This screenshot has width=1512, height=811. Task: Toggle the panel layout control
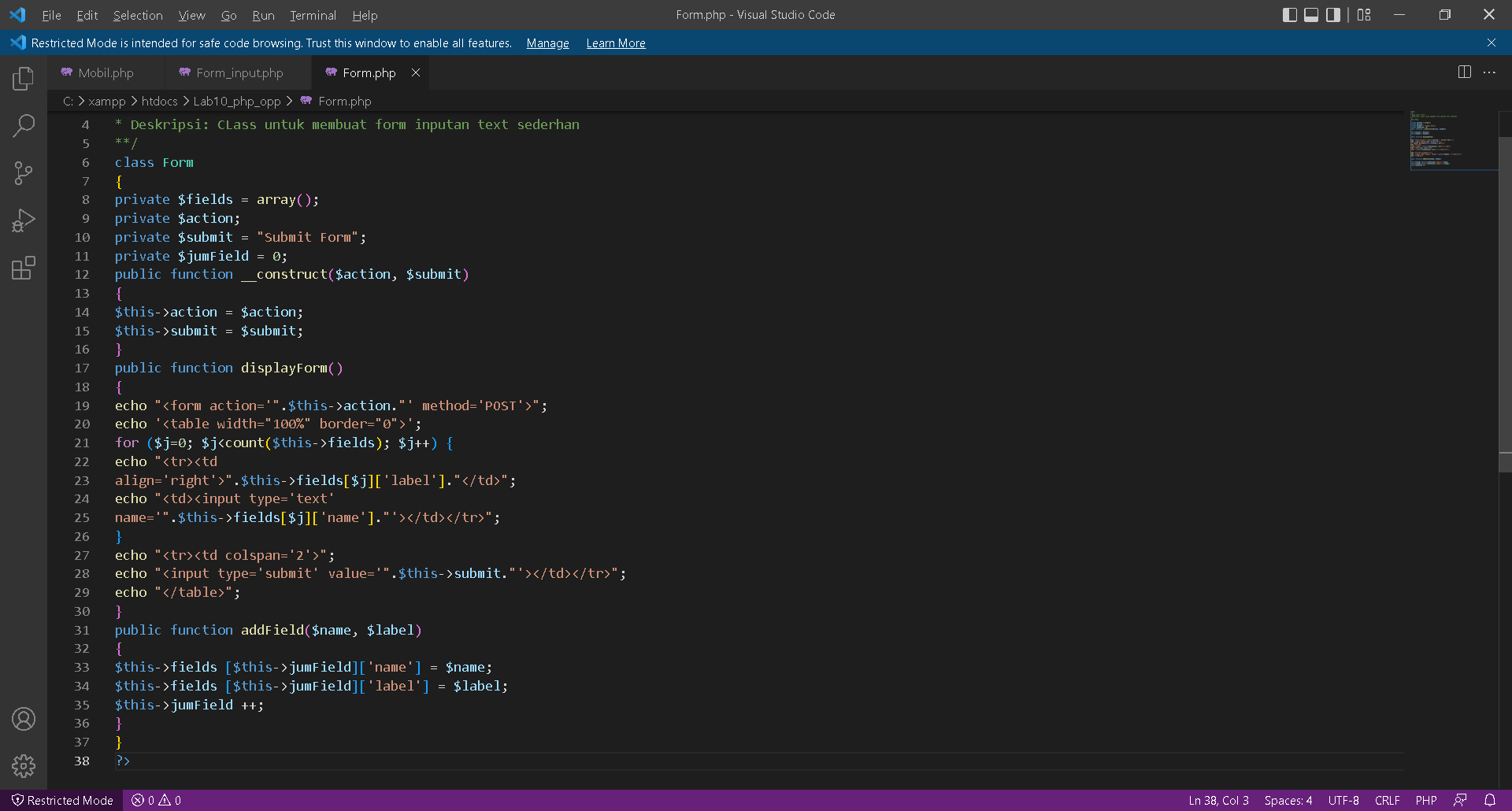(x=1310, y=14)
